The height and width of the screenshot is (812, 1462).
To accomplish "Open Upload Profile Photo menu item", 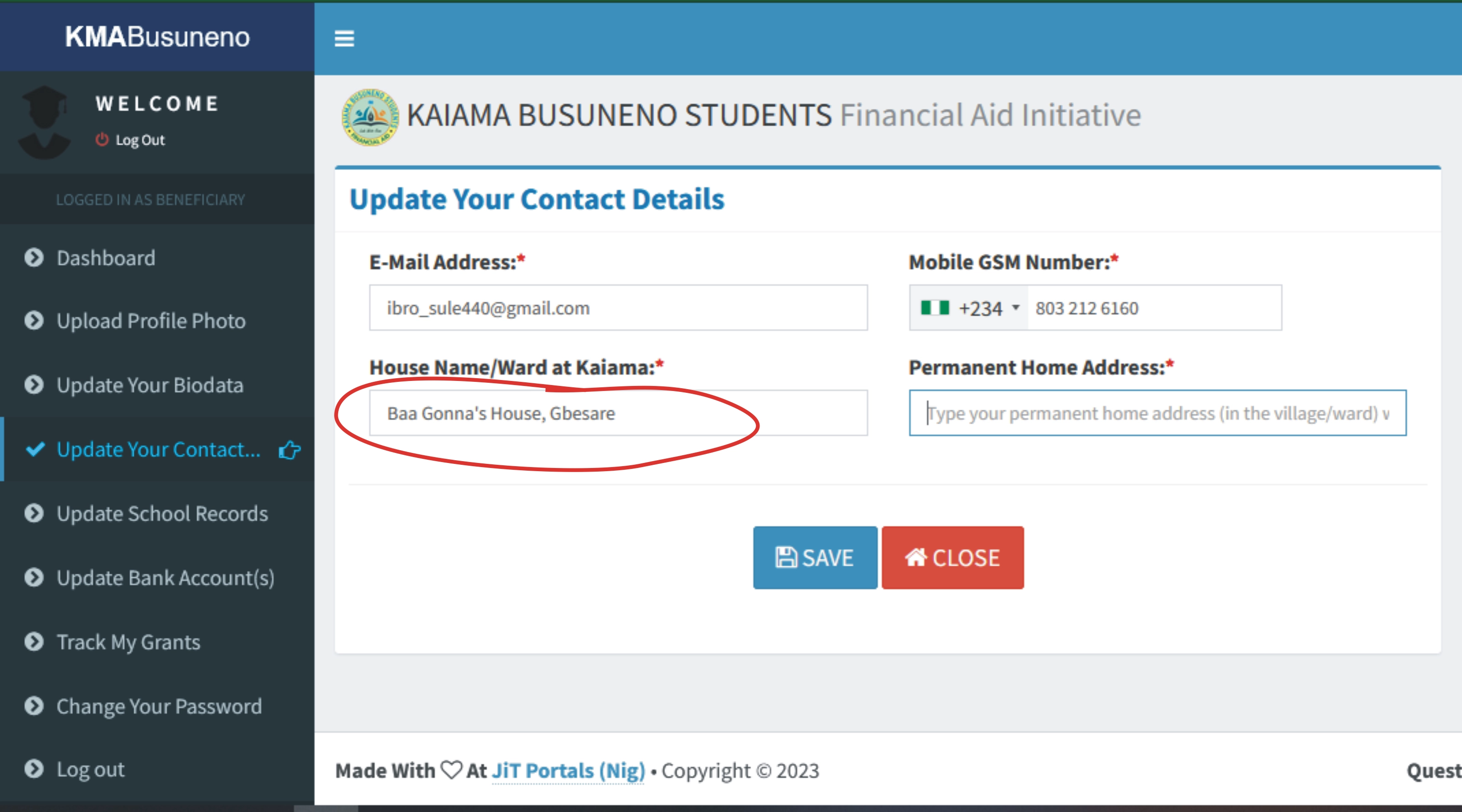I will [150, 321].
